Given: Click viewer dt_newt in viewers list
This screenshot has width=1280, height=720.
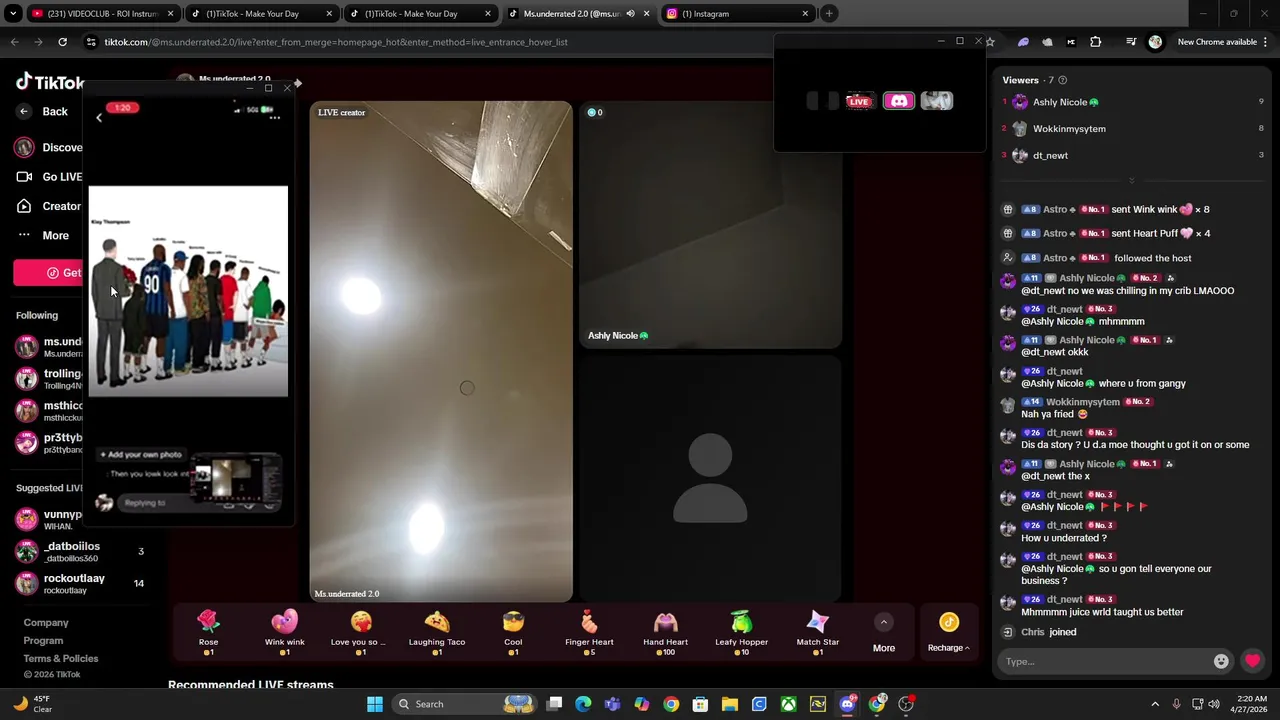Looking at the screenshot, I should [x=1050, y=156].
